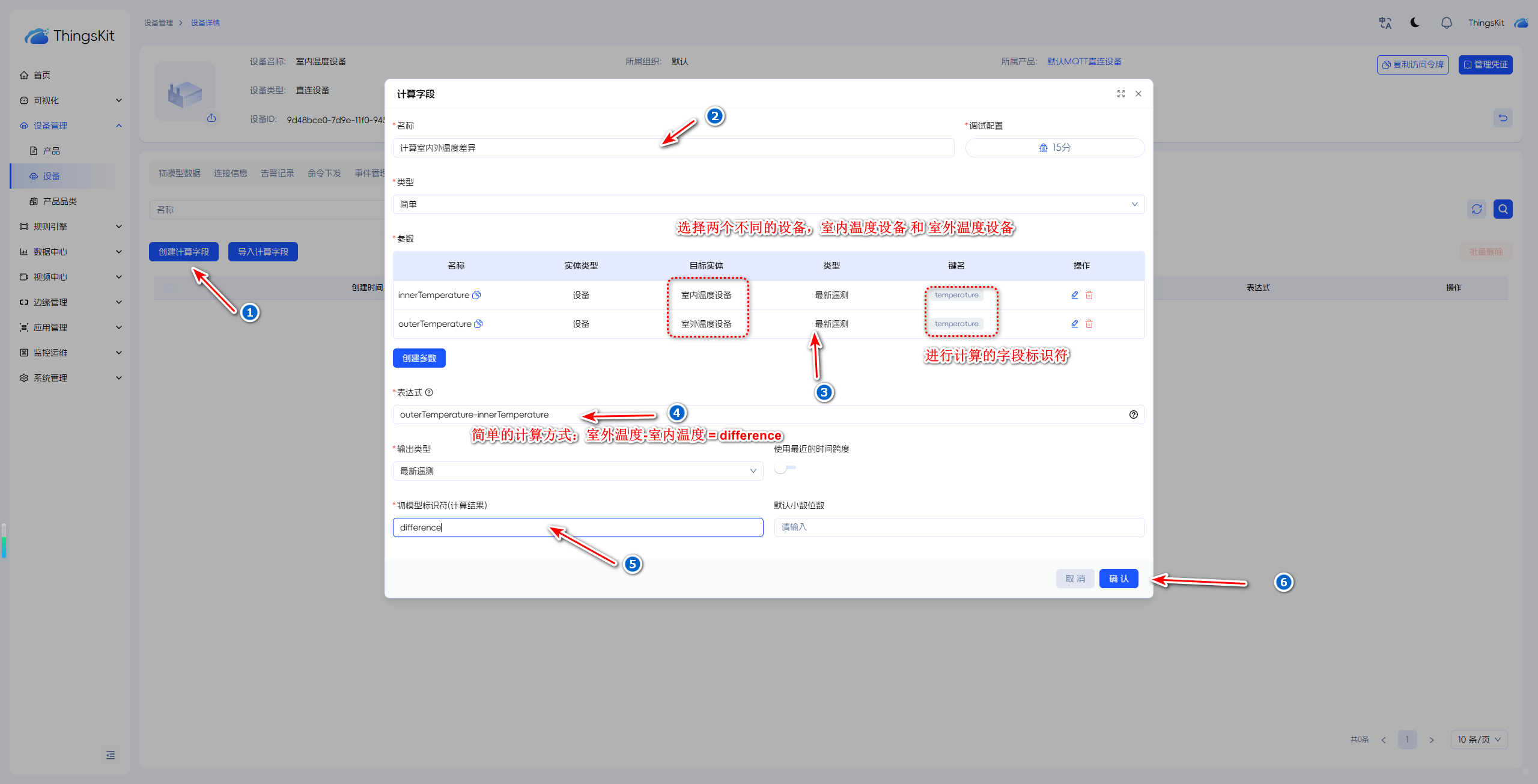Click fullscreen icon of the dialog
This screenshot has width=1538, height=784.
[1120, 94]
